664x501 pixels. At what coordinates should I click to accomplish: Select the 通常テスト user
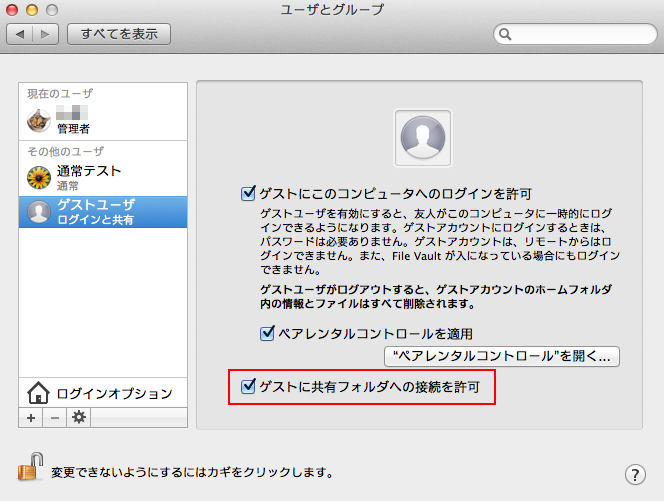coord(103,177)
